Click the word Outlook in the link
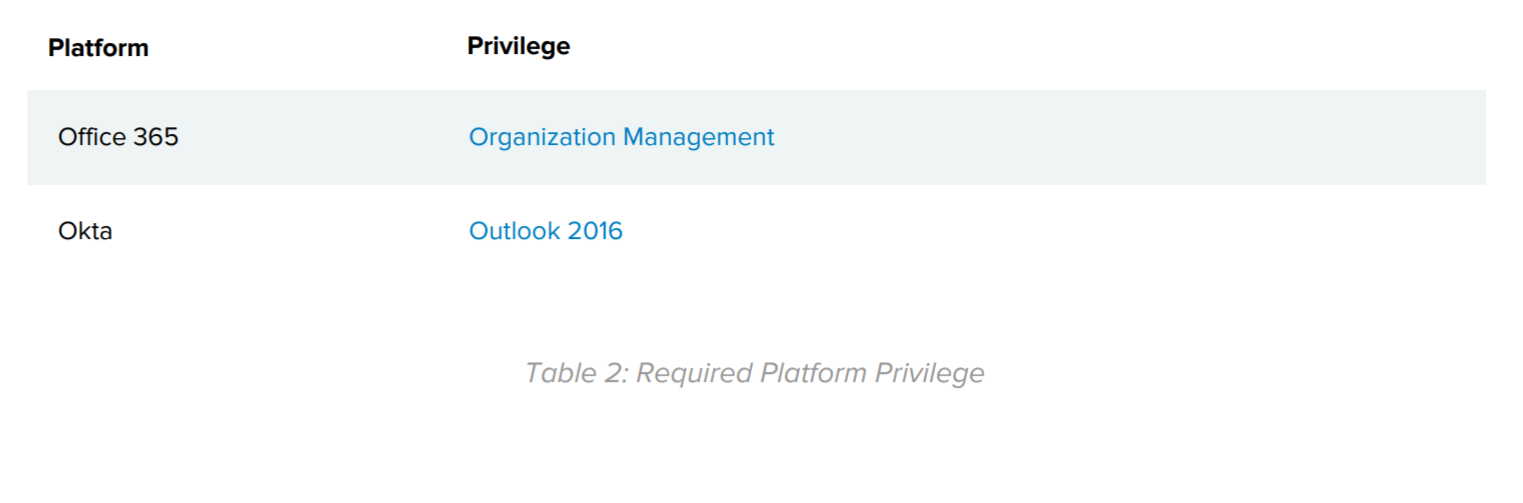Screen dimensions: 1523x503 514,231
